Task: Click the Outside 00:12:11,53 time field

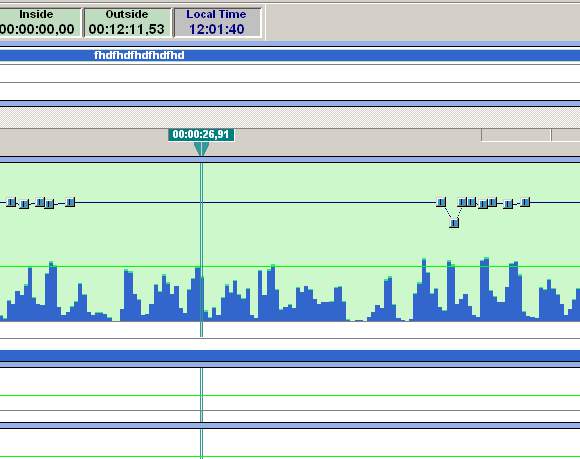Action: 127,23
